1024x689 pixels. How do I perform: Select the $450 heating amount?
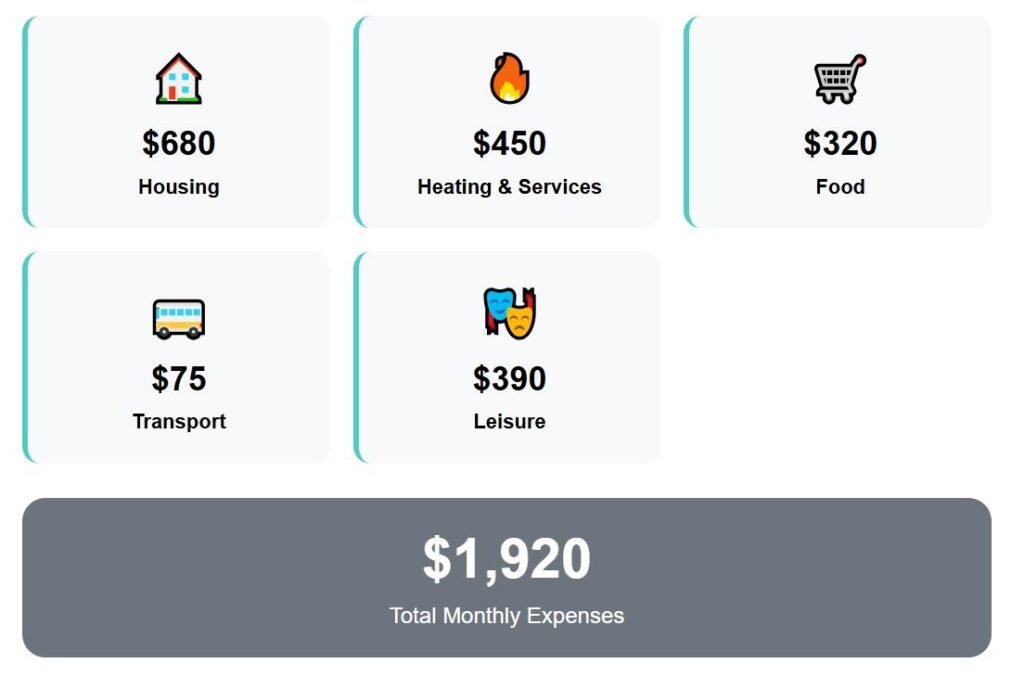tap(509, 143)
